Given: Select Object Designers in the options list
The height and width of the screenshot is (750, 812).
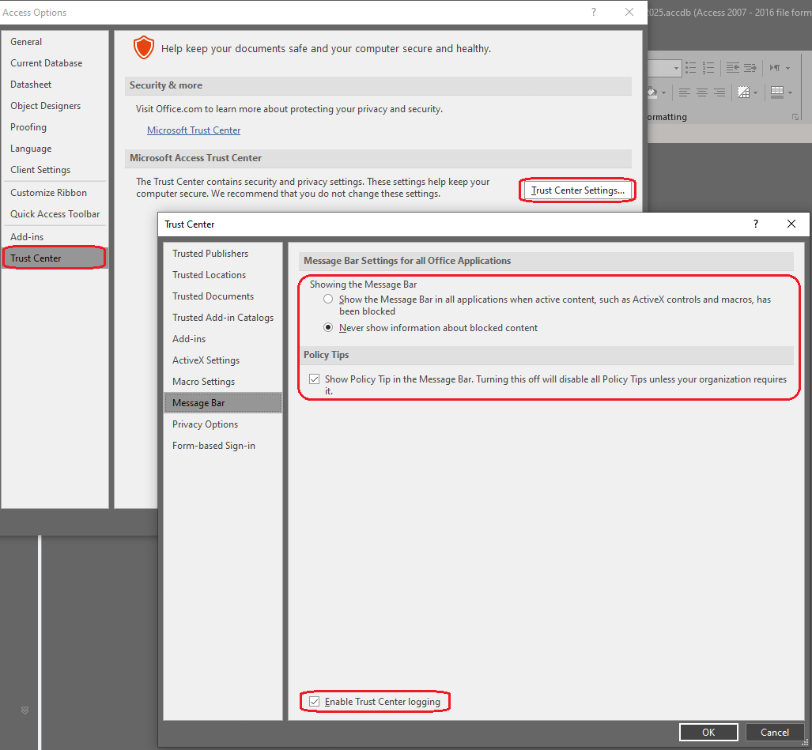Looking at the screenshot, I should 55,106.
